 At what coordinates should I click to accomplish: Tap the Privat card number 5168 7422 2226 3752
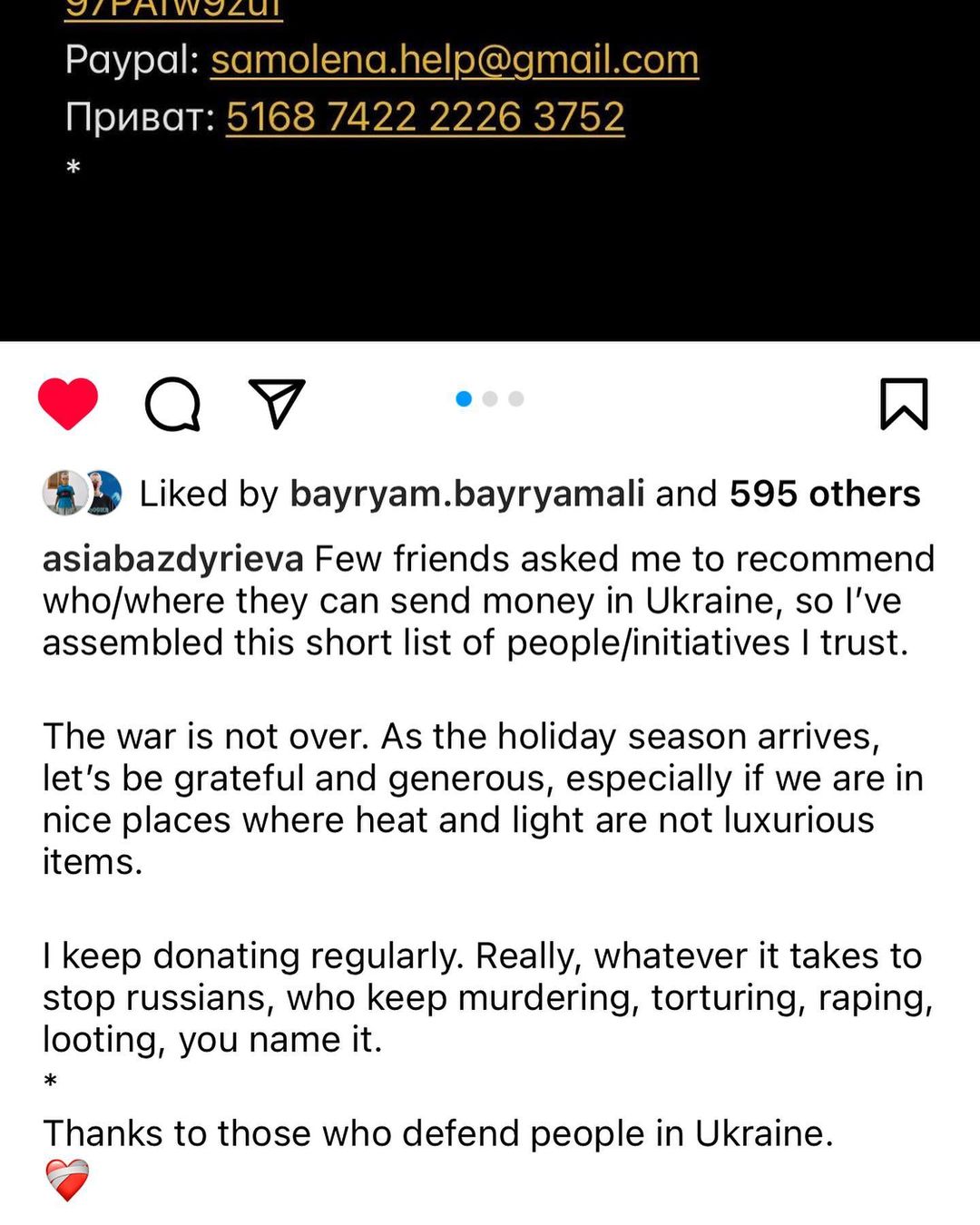(x=425, y=117)
